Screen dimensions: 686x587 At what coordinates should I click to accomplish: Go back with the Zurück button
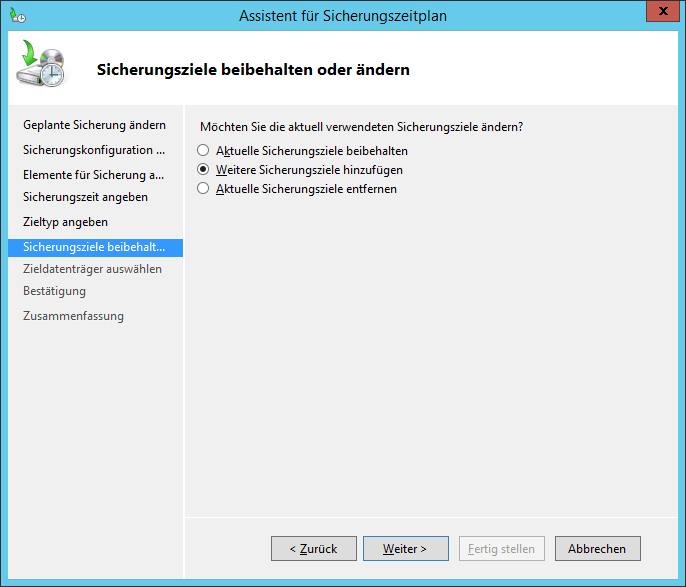(314, 549)
